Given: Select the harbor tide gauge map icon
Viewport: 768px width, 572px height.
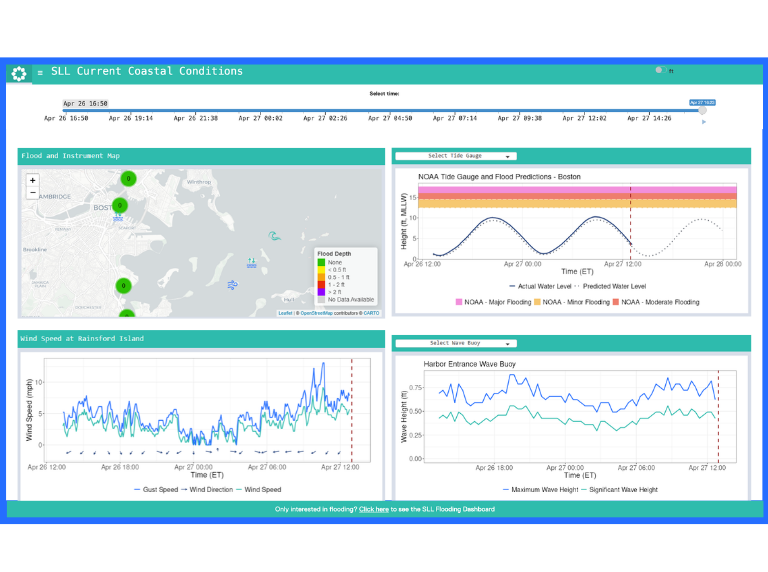Looking at the screenshot, I should 252,263.
